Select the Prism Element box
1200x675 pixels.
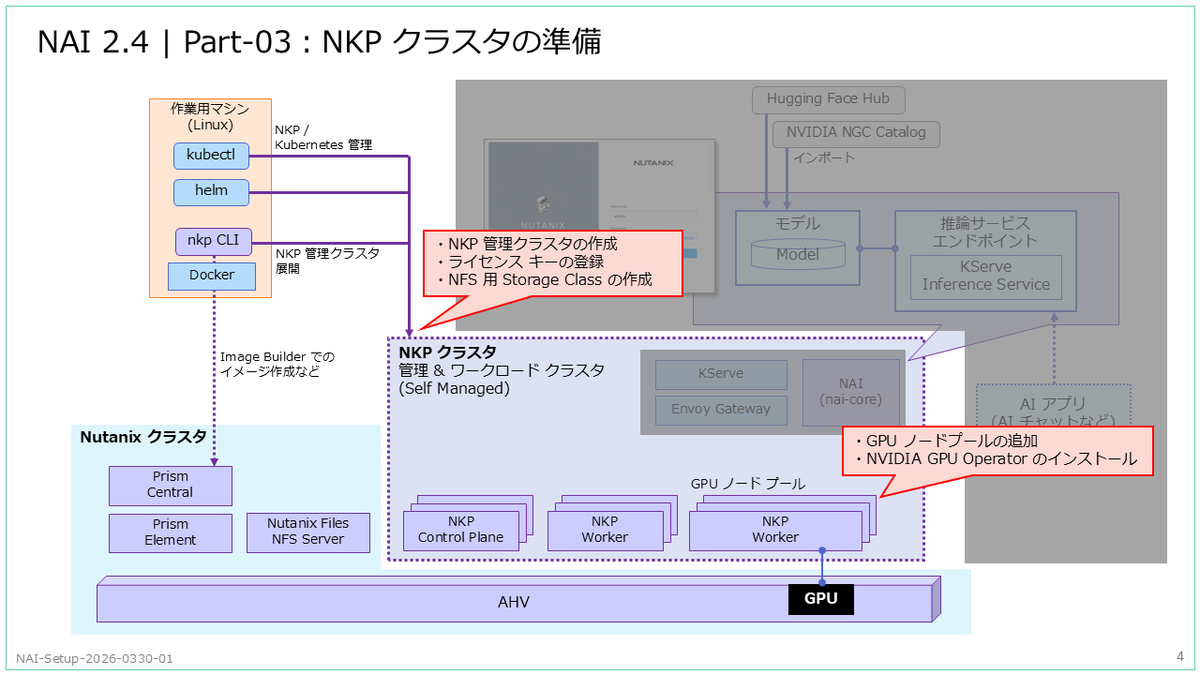coord(170,532)
